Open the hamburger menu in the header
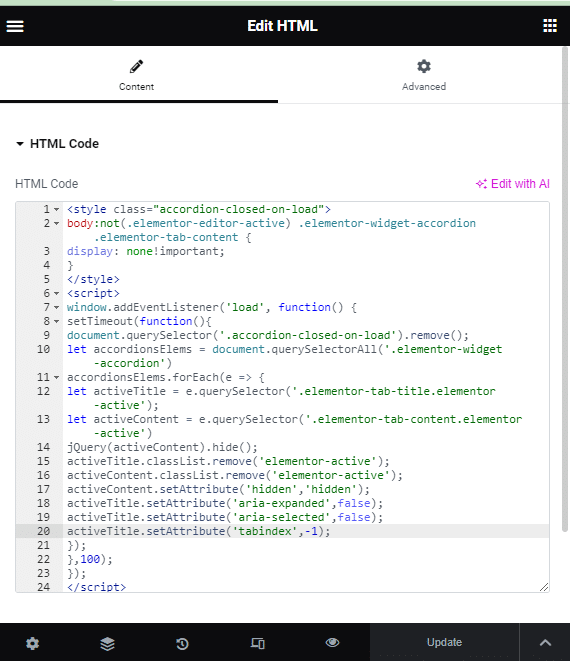This screenshot has height=661, width=570. tap(15, 26)
